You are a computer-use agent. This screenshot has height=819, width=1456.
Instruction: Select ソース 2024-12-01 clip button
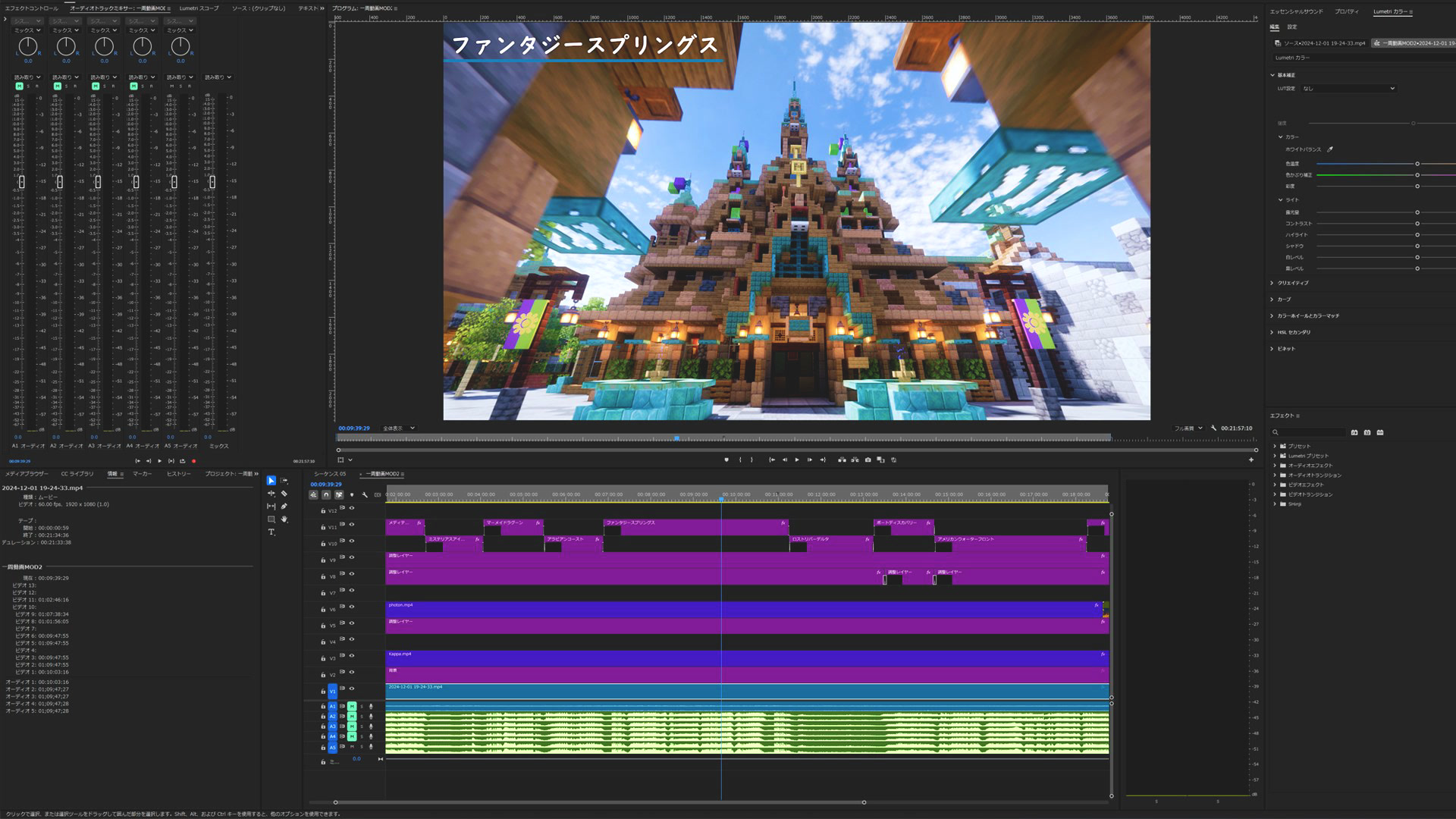pyautogui.click(x=1320, y=43)
